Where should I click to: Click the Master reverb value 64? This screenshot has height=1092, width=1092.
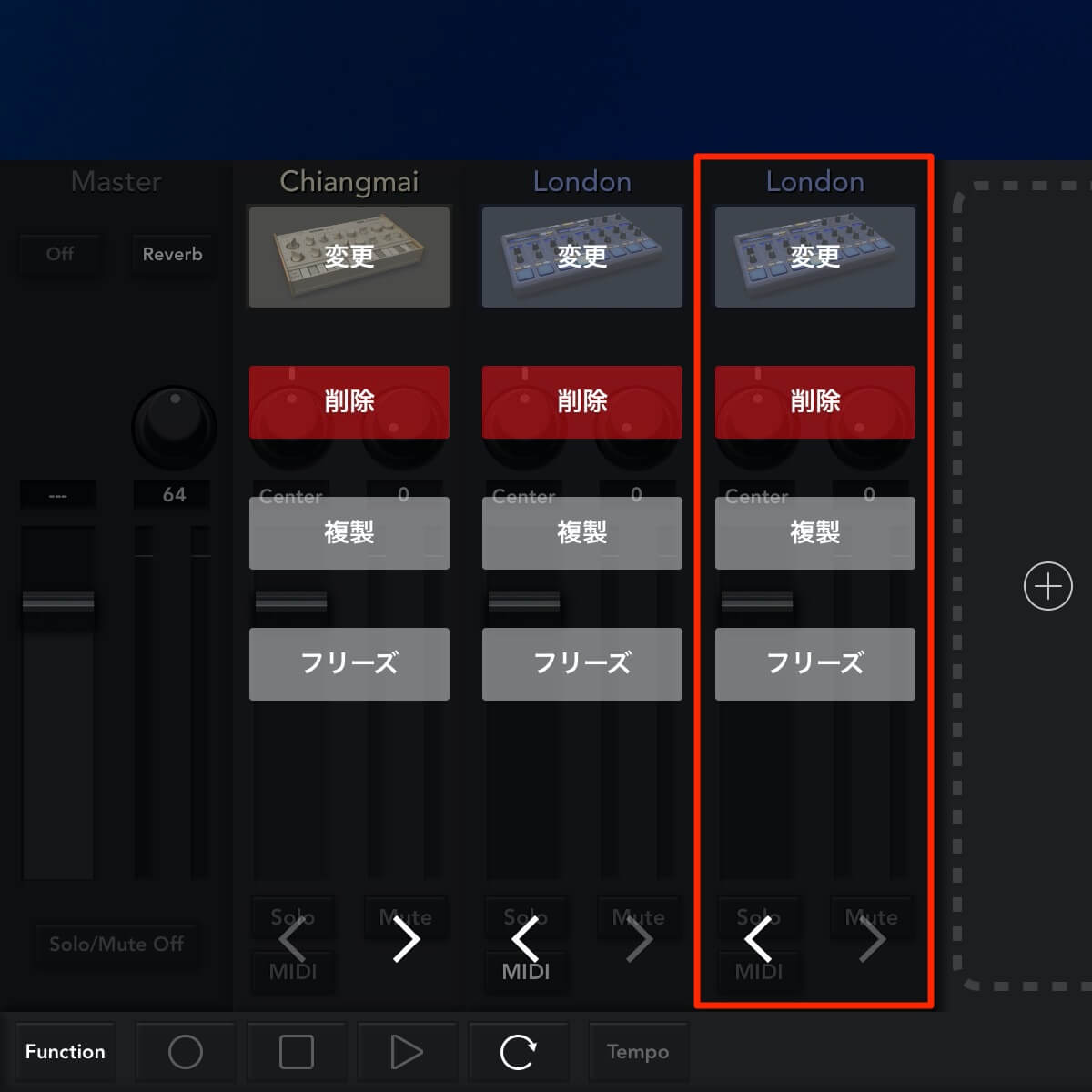coord(174,495)
